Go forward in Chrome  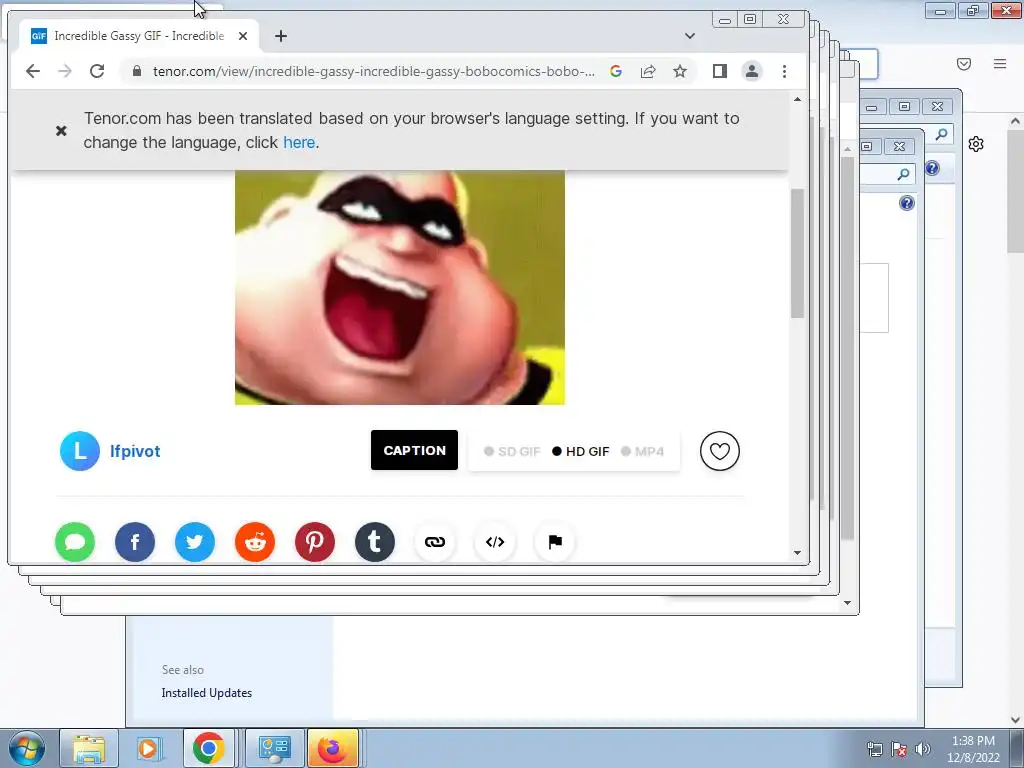(x=65, y=71)
